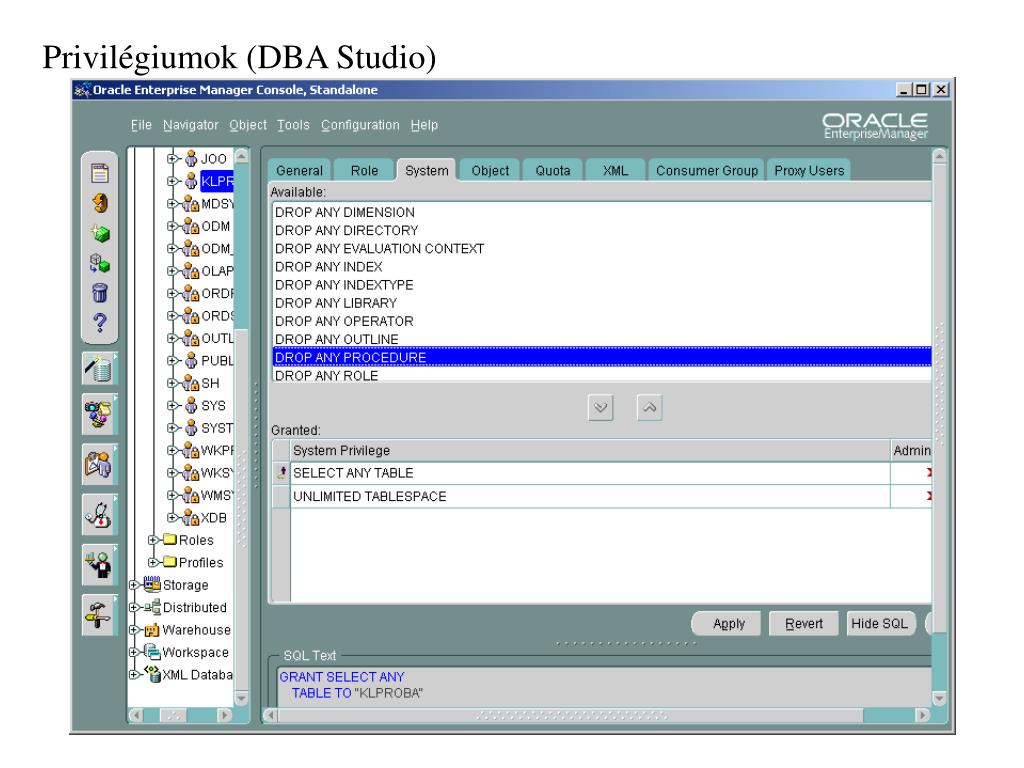The image size is (1024, 768).
Task: Switch to the Role tab
Action: point(364,170)
